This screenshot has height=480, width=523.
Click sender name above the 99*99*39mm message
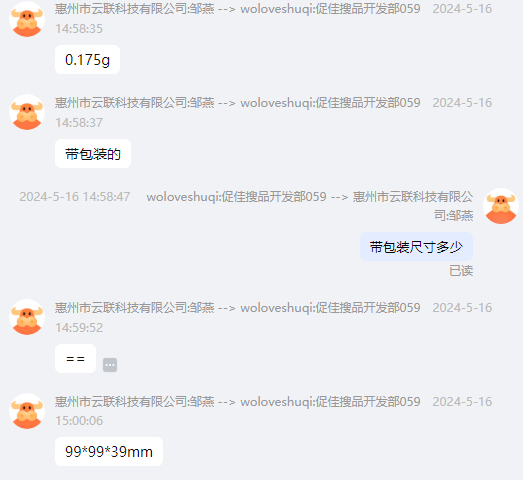[x=237, y=401]
